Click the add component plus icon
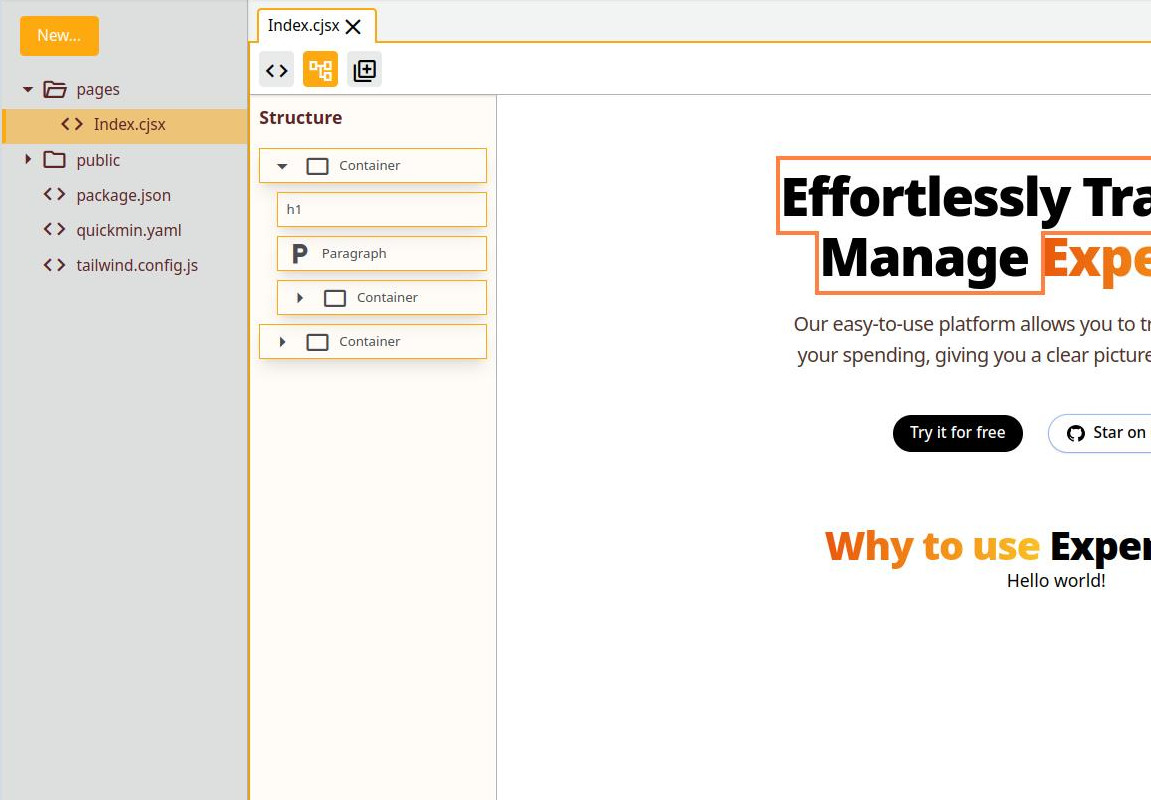1151x800 pixels. click(364, 70)
